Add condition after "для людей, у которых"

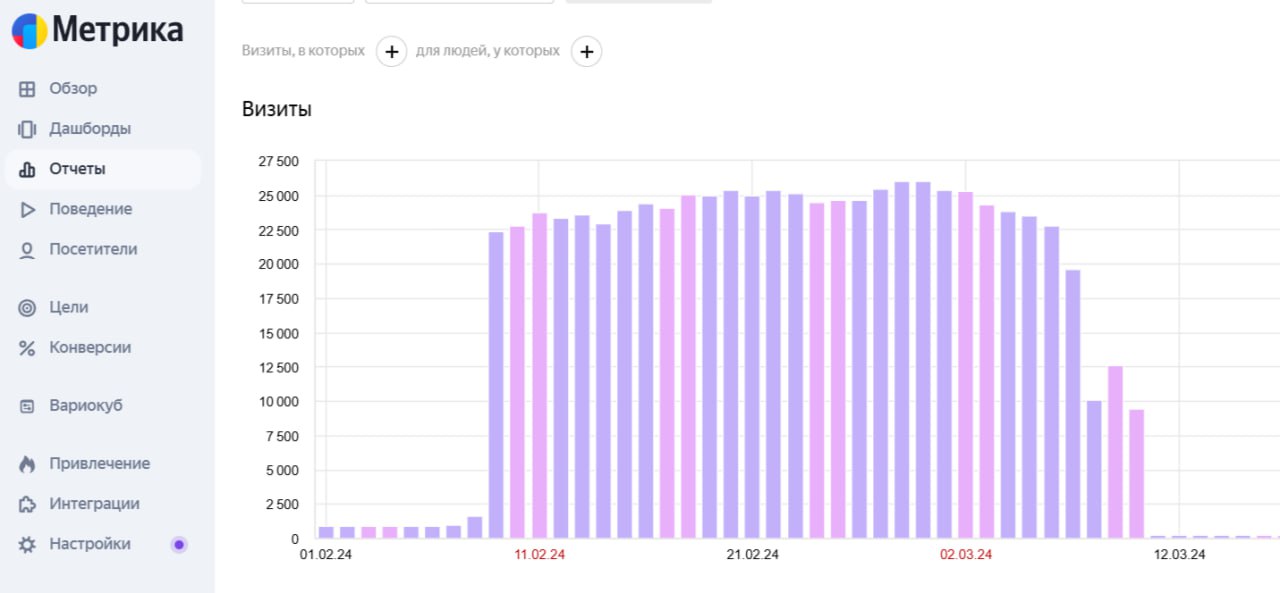586,51
